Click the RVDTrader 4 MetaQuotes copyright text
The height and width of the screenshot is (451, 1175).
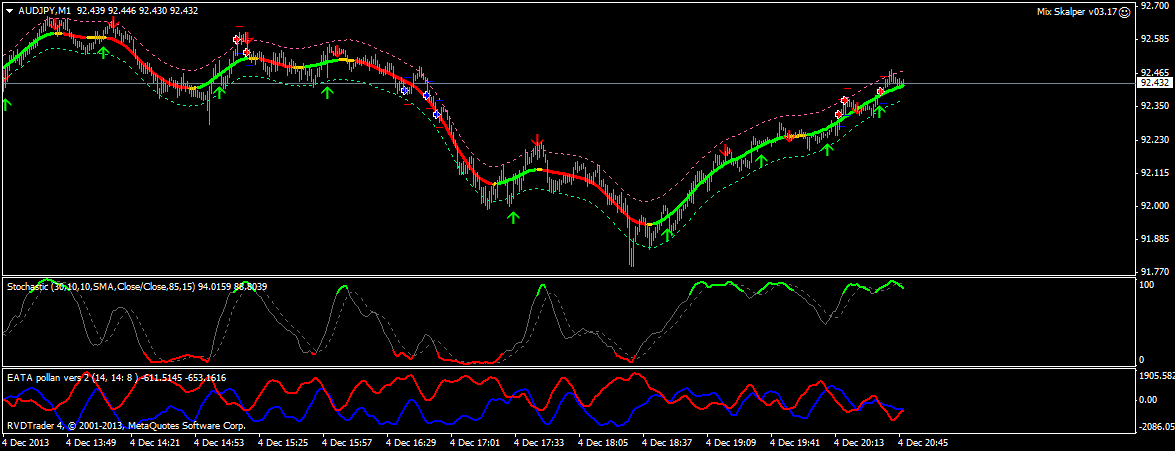point(126,426)
